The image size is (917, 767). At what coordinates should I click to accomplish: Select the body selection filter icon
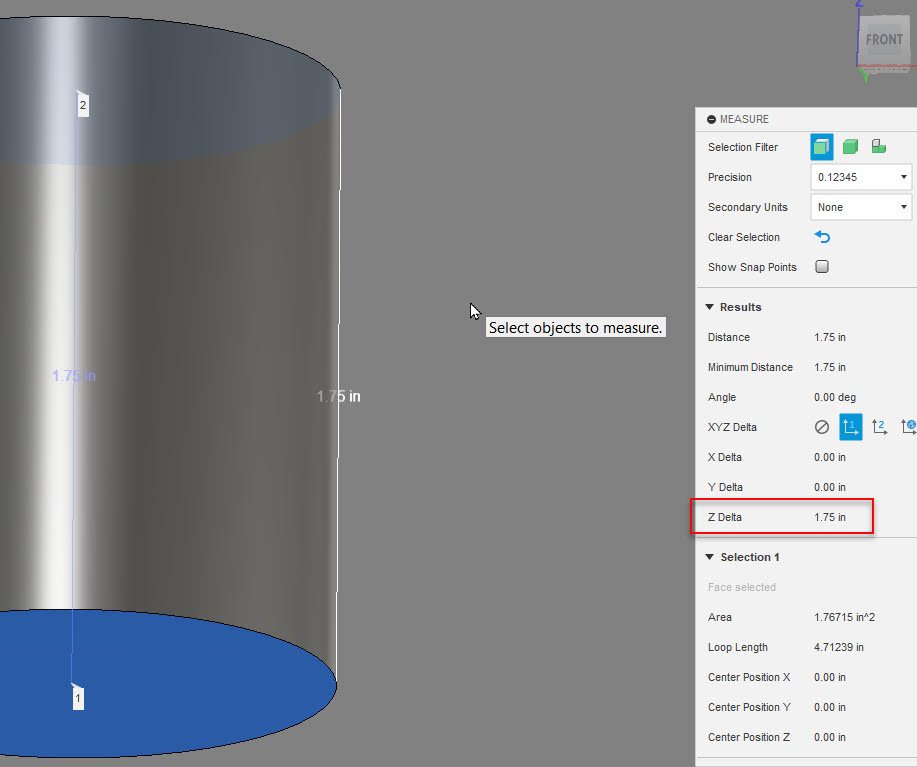pyautogui.click(x=849, y=146)
